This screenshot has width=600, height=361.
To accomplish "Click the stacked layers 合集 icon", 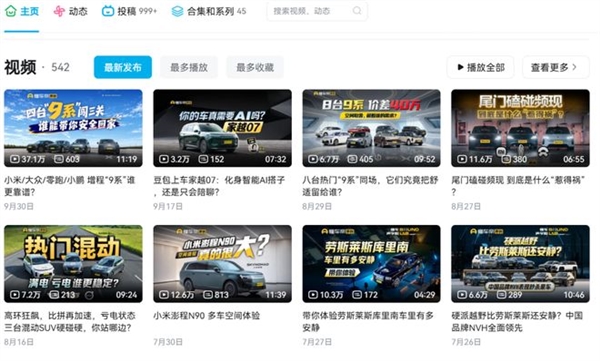I will coord(177,11).
